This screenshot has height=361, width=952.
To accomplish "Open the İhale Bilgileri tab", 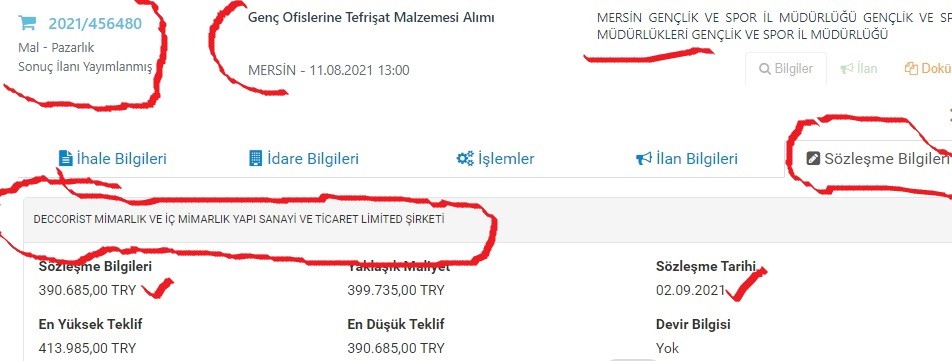I will tap(112, 159).
